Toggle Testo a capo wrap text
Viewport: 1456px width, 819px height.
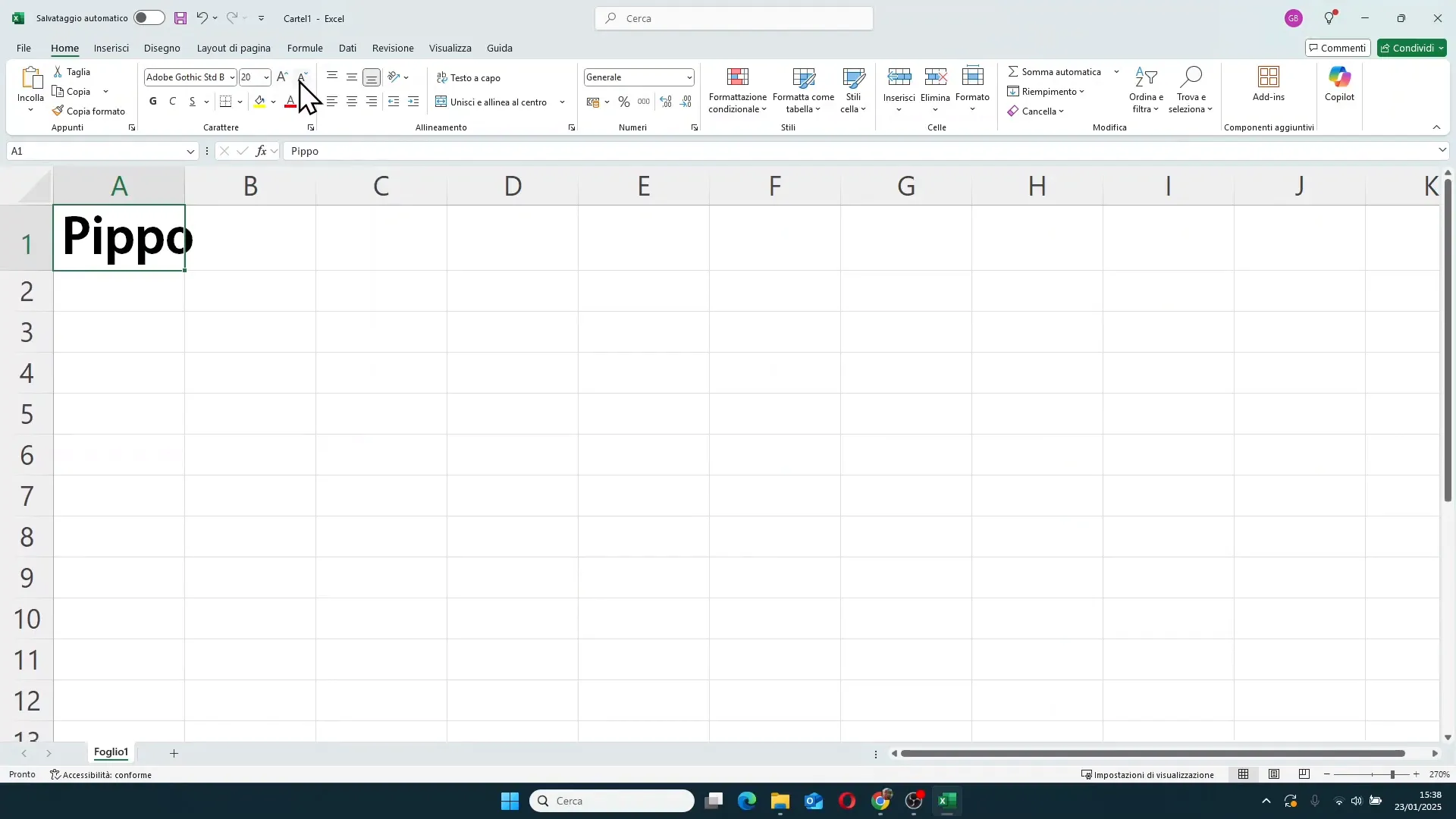469,78
